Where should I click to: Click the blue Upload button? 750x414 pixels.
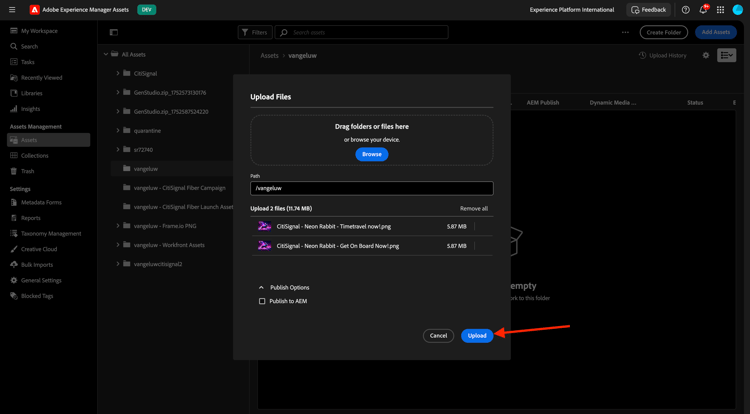pos(477,336)
